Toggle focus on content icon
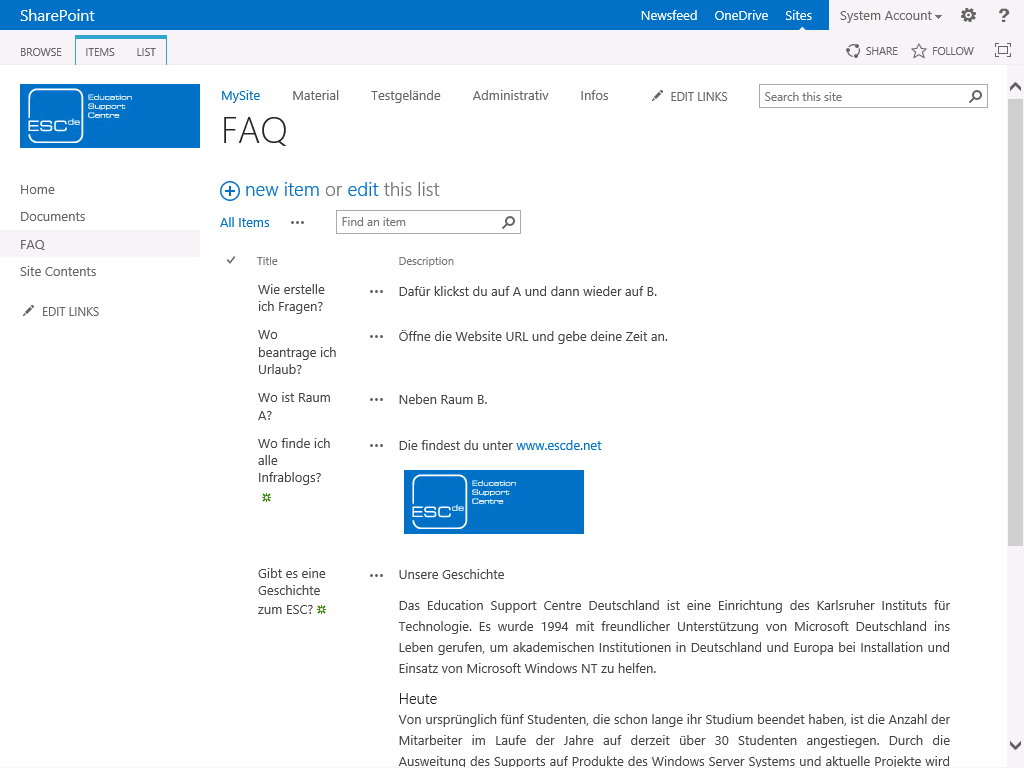Viewport: 1024px width, 768px height. pos(1002,50)
